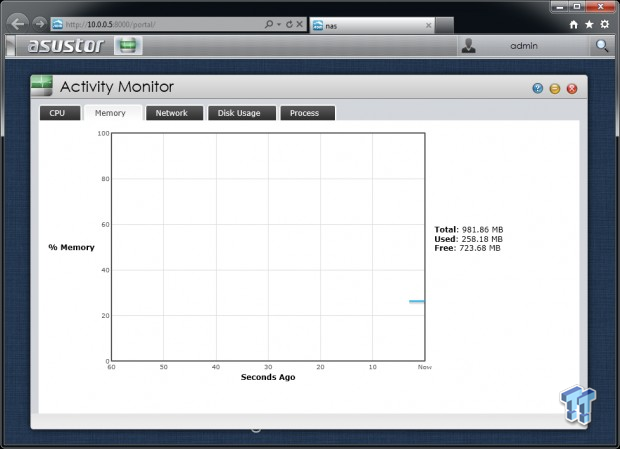Select the Memory tab
620x449 pixels.
pos(113,113)
